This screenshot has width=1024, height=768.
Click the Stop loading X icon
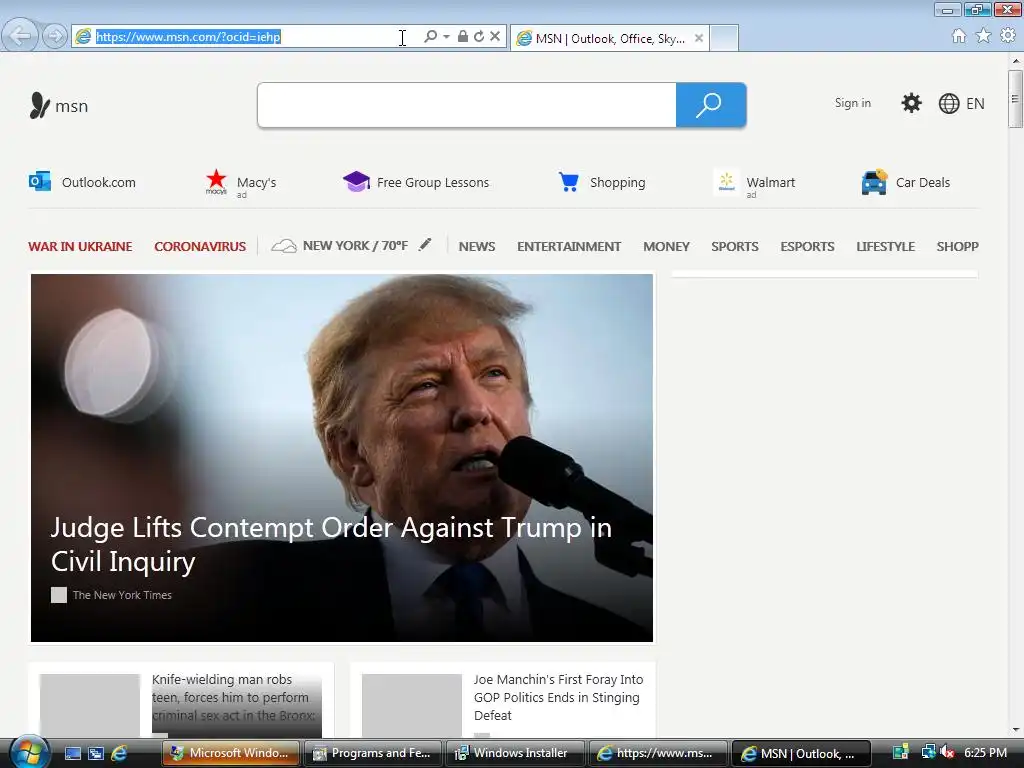click(x=495, y=37)
